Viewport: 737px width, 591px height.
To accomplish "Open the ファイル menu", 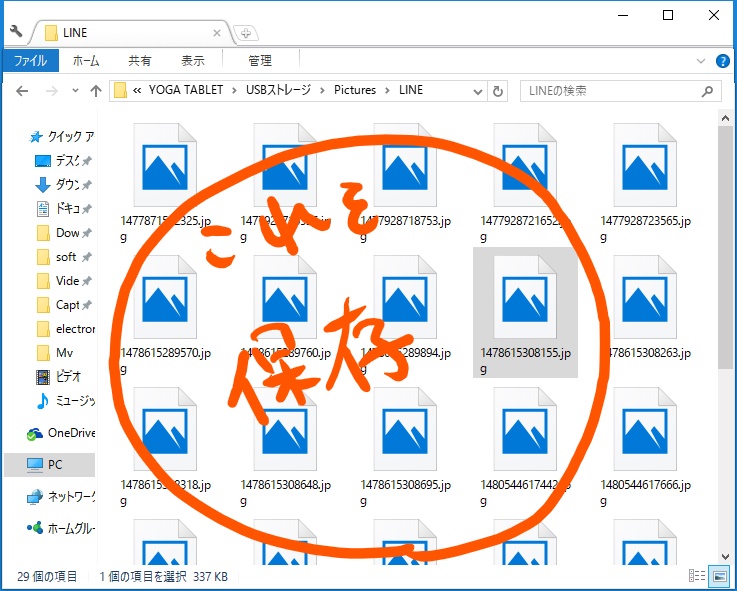I will click(x=31, y=61).
